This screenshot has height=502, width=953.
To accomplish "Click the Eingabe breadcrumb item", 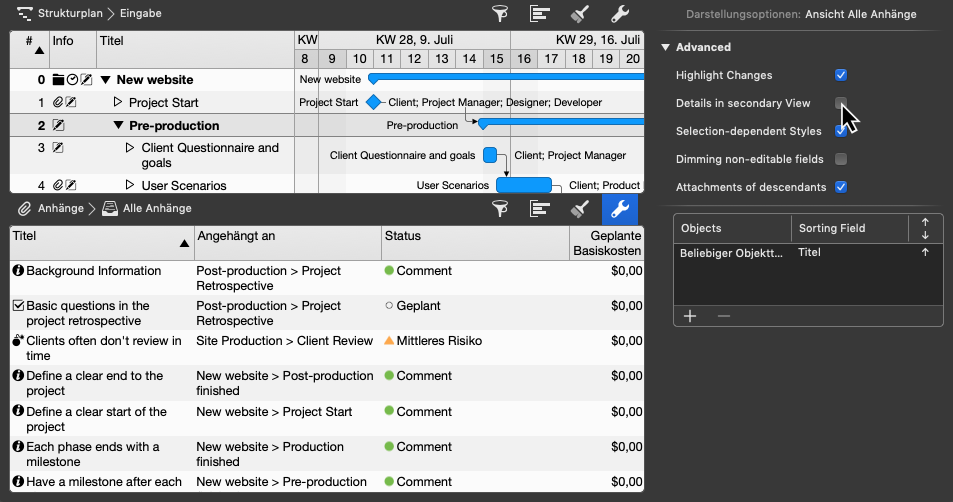I will coord(139,14).
